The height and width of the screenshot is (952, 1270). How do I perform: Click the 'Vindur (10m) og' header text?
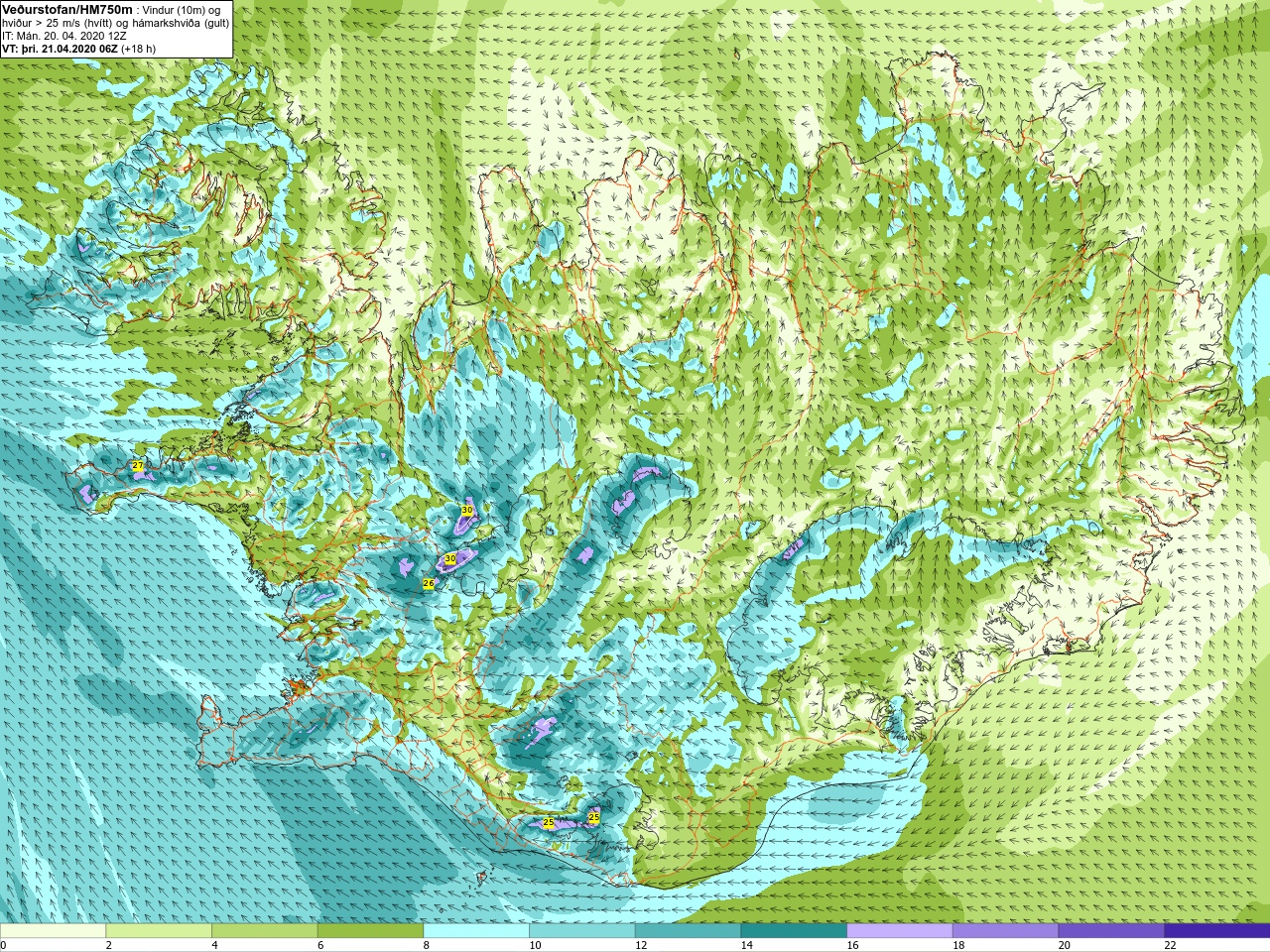182,10
